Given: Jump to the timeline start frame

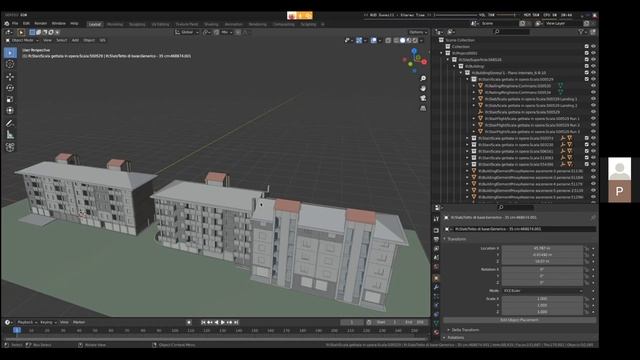Looking at the screenshot, I should [x=203, y=322].
